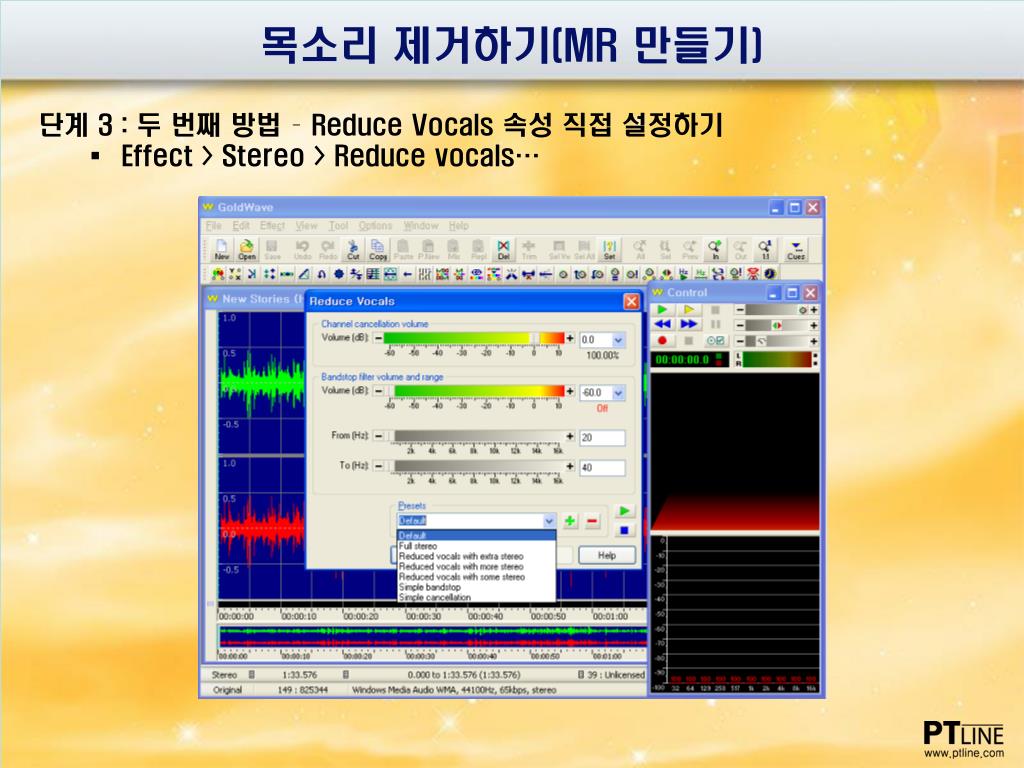The image size is (1024, 768).
Task: Click blue stop preview button in dialog
Action: click(x=624, y=530)
